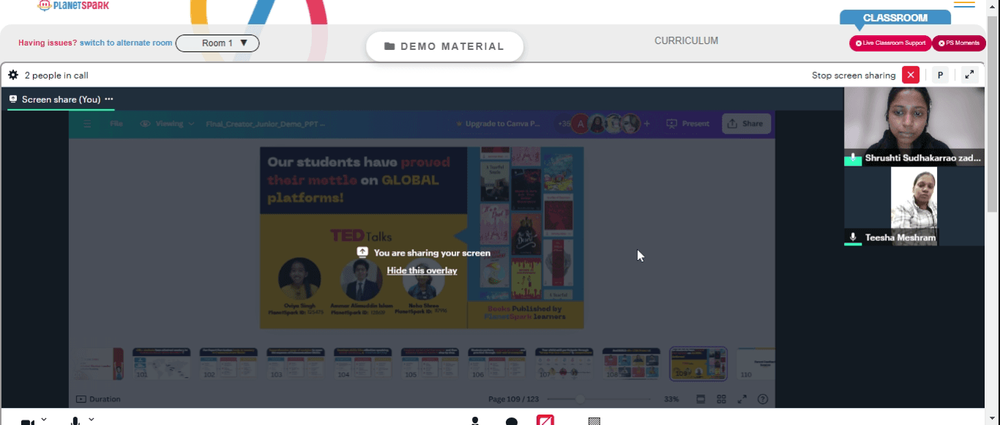1000x425 pixels.
Task: Click the P button in call header
Action: [x=940, y=75]
